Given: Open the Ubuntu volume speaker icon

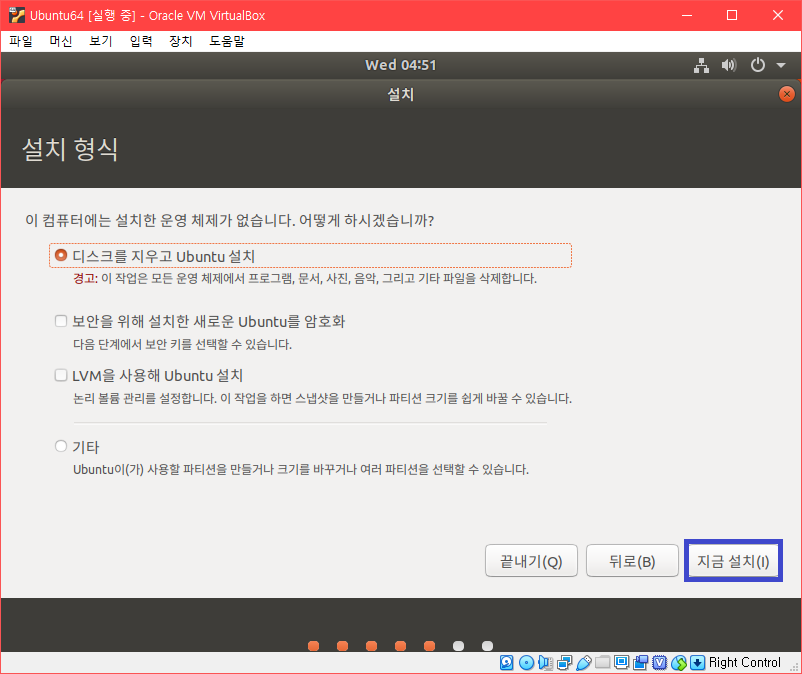Looking at the screenshot, I should tap(729, 65).
